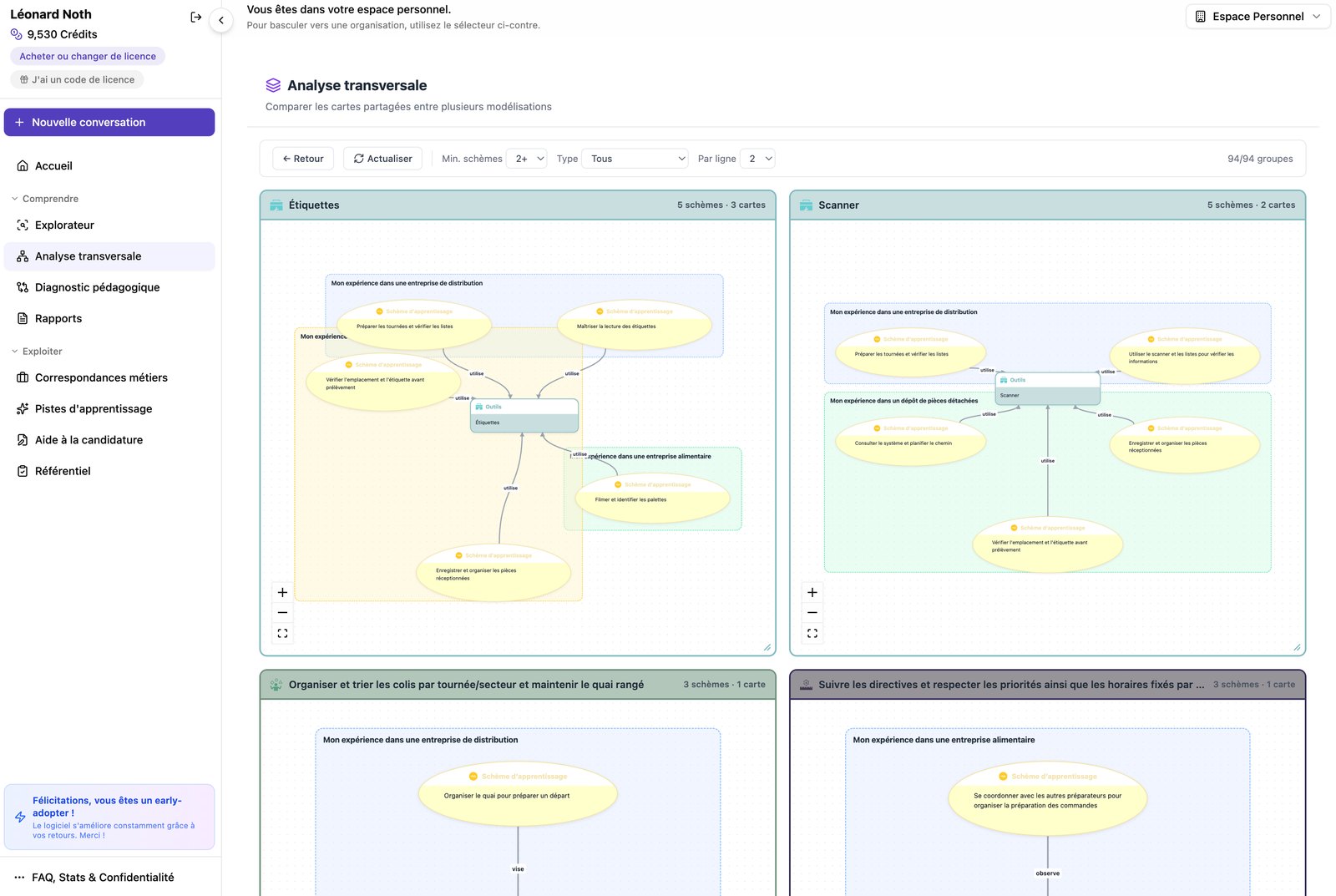Click the logout icon beside Léonard Noth
The image size is (1336, 896).
pyautogui.click(x=196, y=17)
